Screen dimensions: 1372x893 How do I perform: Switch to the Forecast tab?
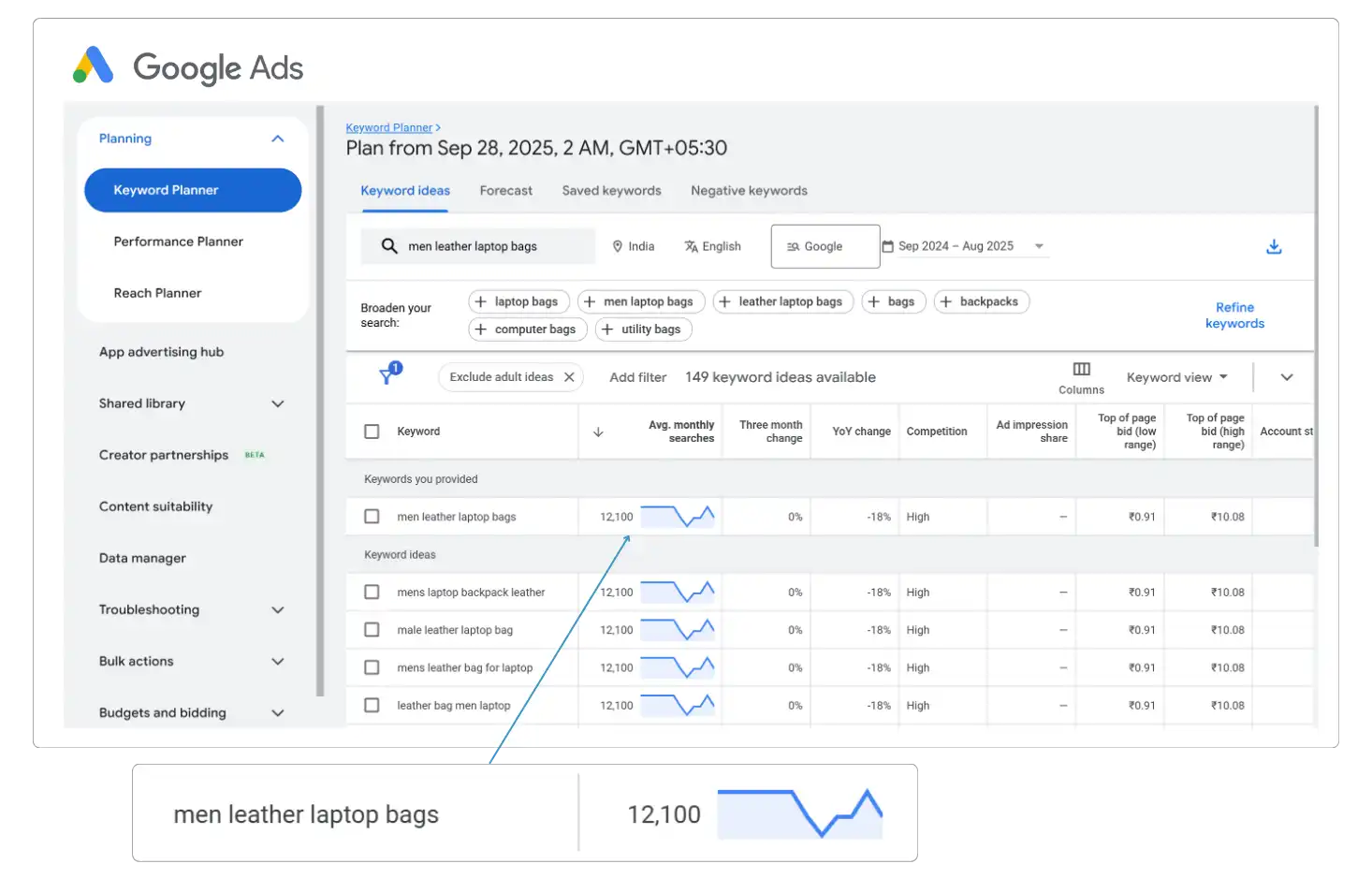click(x=505, y=190)
